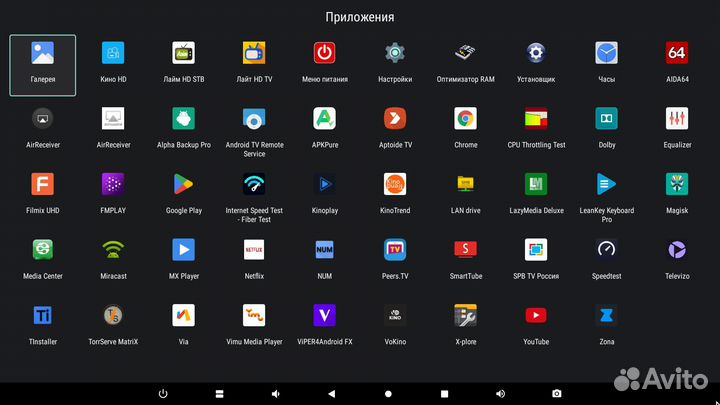Launch the Chrome browser
Viewport: 720px width, 405px height.
465,119
